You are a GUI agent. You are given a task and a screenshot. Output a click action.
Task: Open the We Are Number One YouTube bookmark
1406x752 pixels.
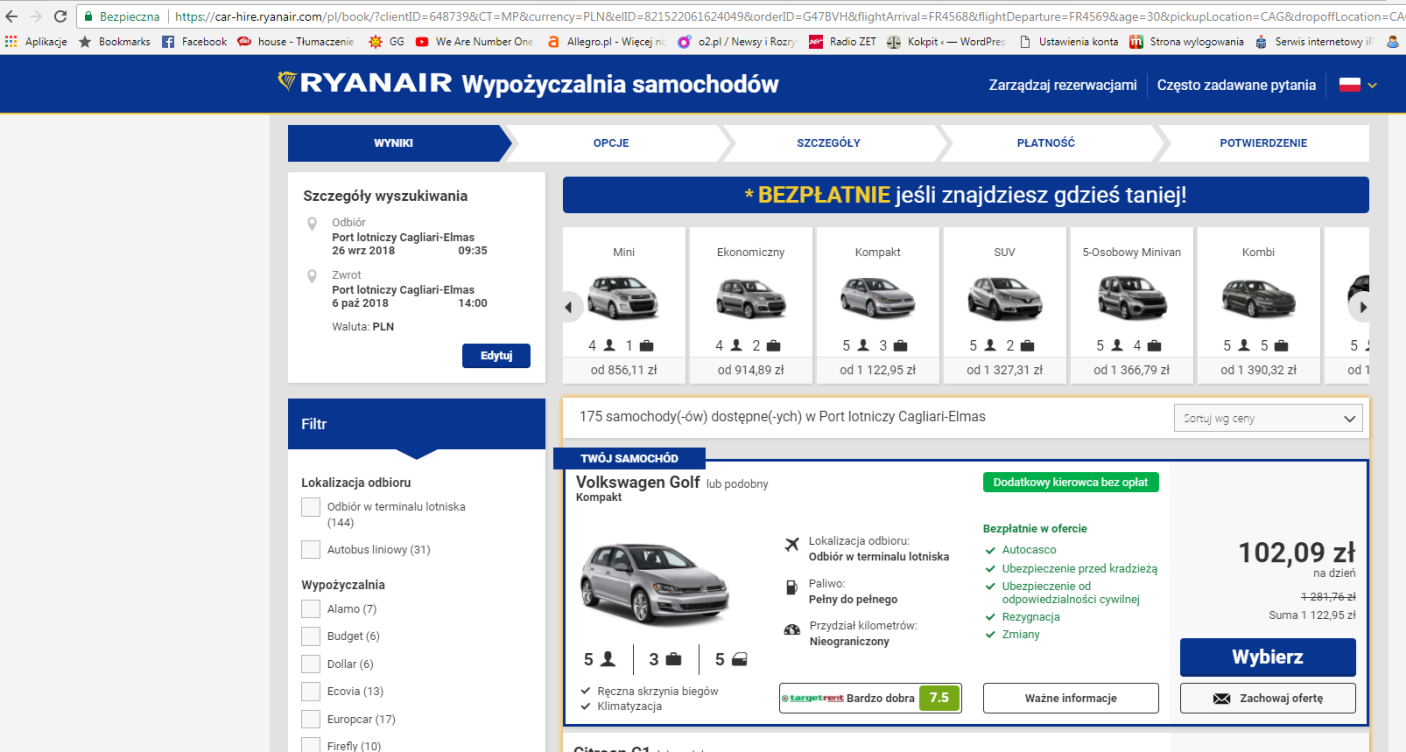[474, 42]
